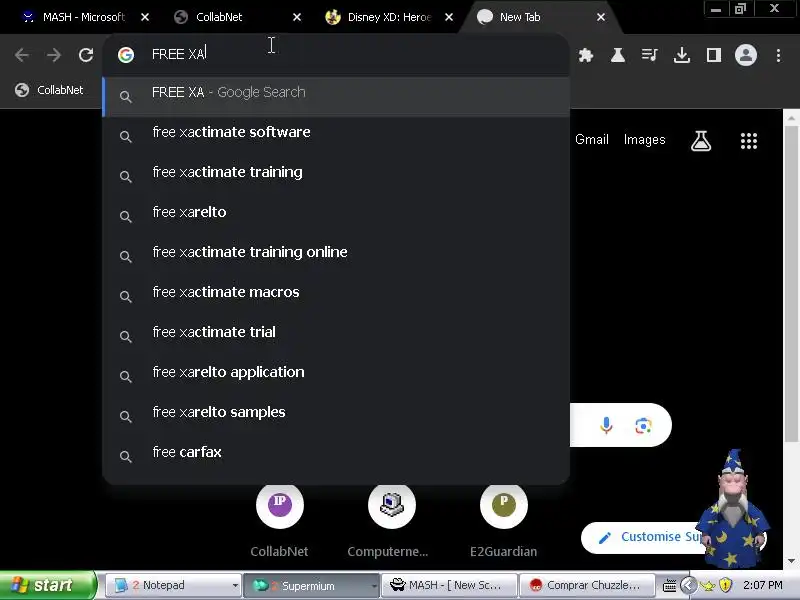Open the Supermium taskbar group
The image size is (800, 600).
(x=309, y=585)
